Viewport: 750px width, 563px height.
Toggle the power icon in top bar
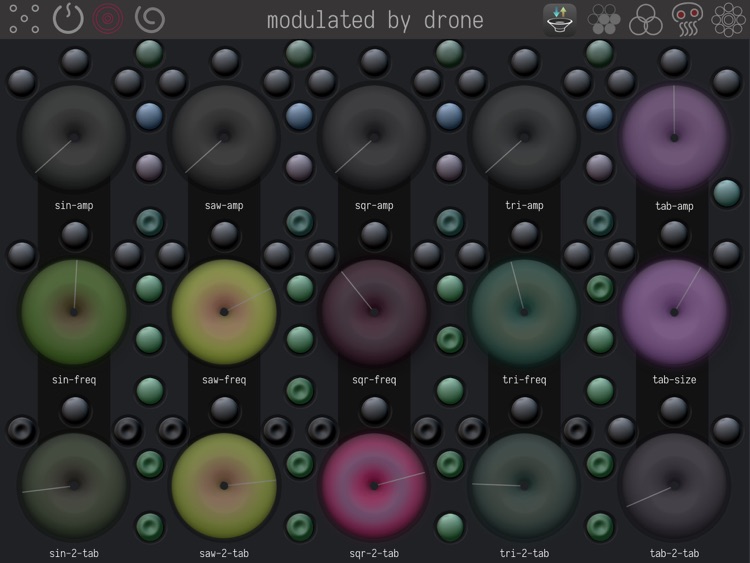tap(68, 19)
